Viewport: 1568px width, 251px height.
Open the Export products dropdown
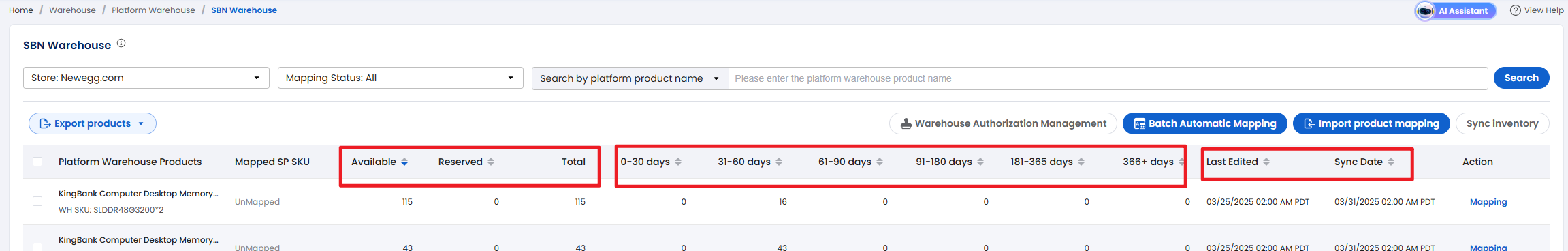pyautogui.click(x=93, y=123)
